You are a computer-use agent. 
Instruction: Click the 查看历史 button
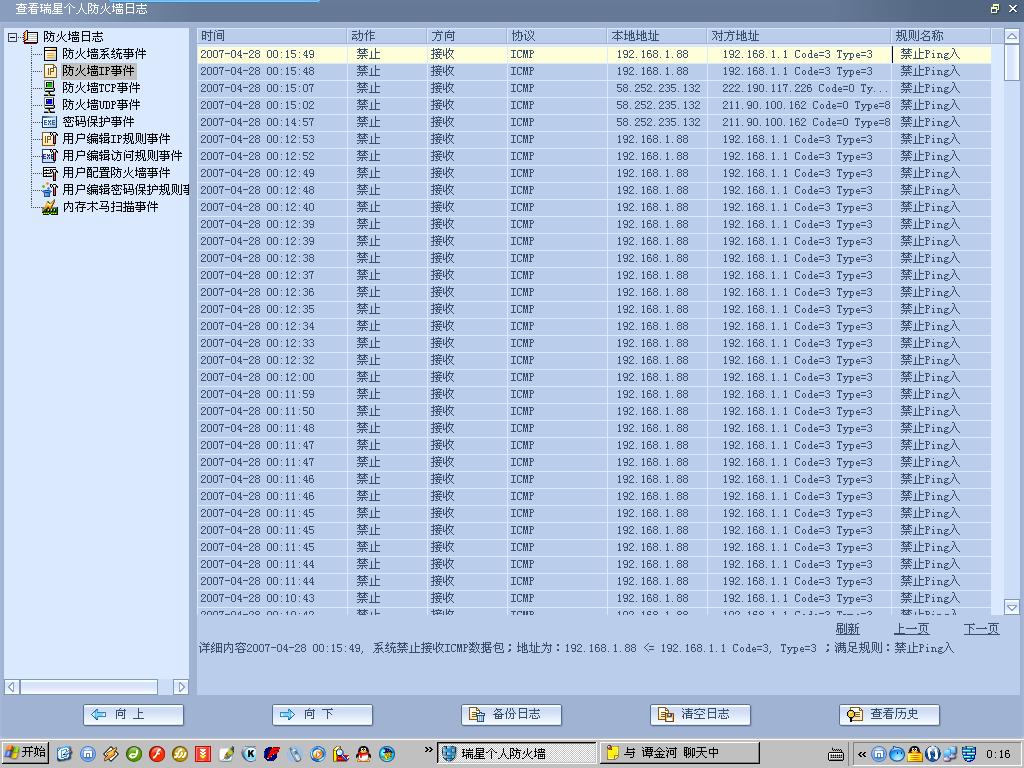click(889, 714)
